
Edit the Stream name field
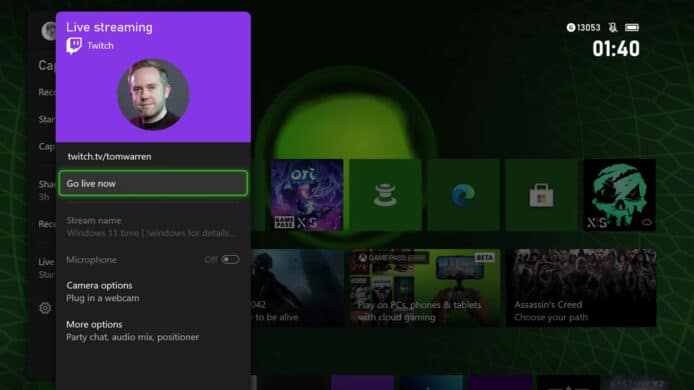point(153,227)
